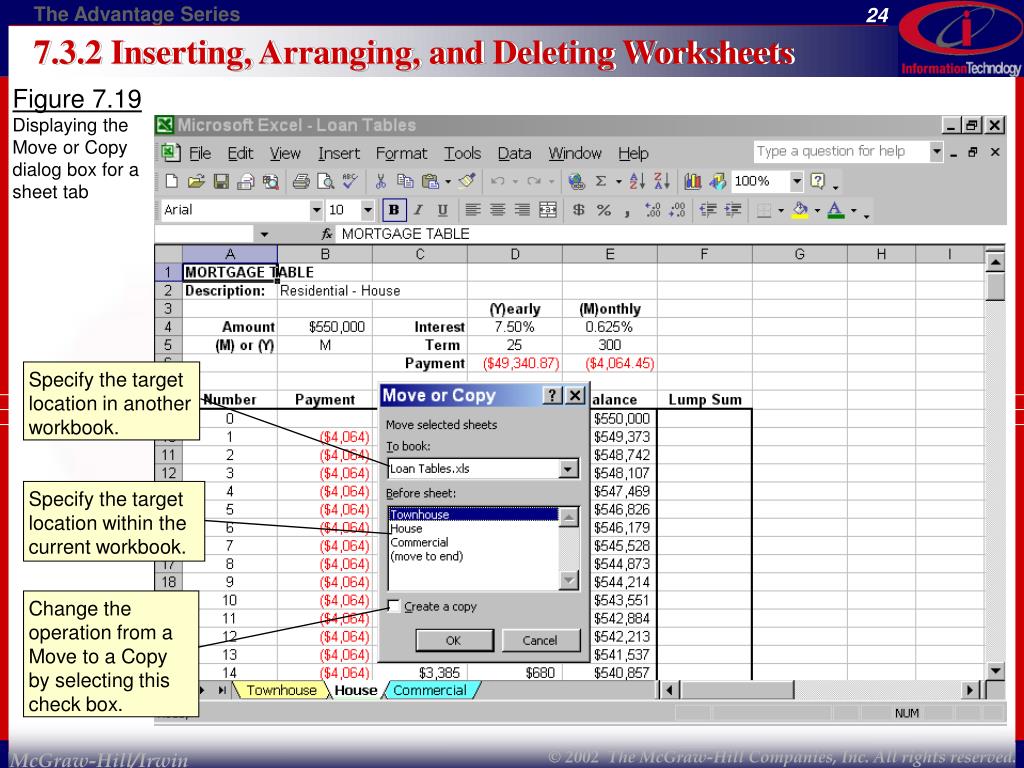Open the Arial font name dropdown
The width and height of the screenshot is (1024, 768).
tap(316, 210)
